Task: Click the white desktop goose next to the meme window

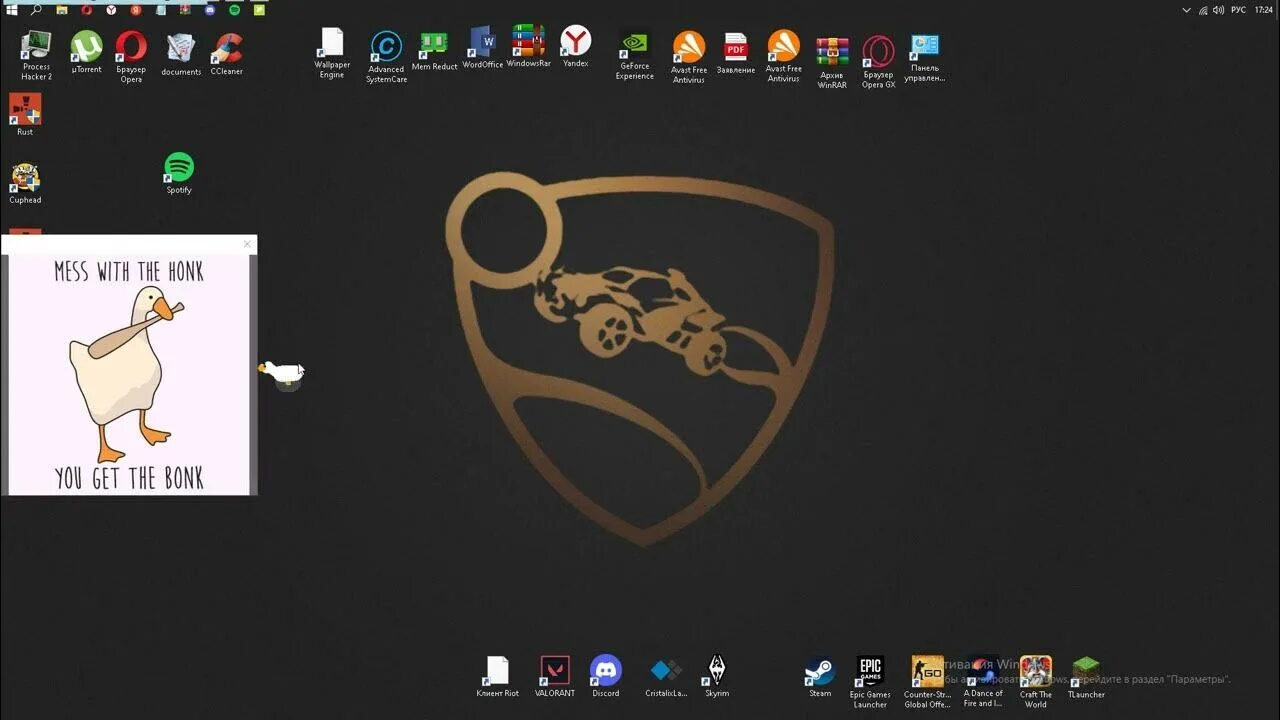Action: point(282,374)
